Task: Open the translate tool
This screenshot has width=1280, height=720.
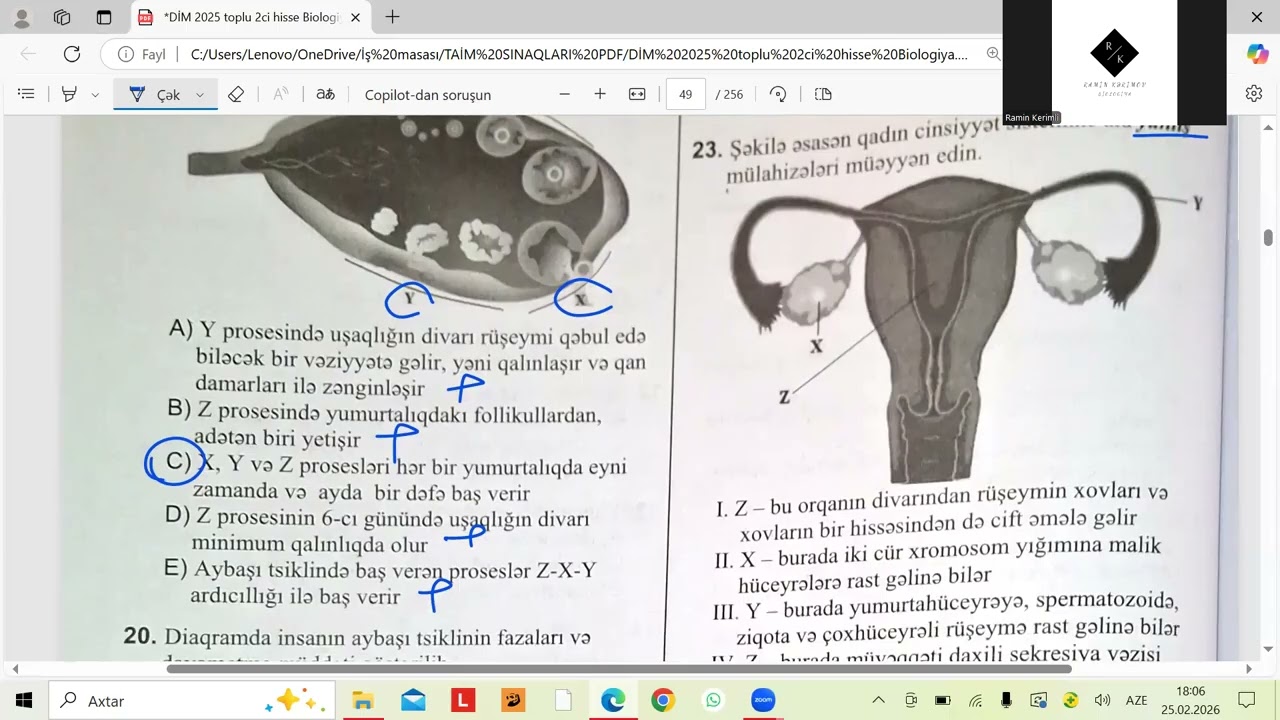Action: (325, 94)
